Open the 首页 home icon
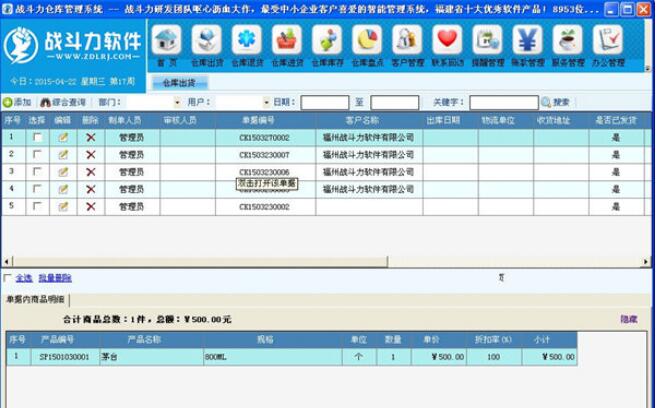The image size is (657, 408). (166, 40)
